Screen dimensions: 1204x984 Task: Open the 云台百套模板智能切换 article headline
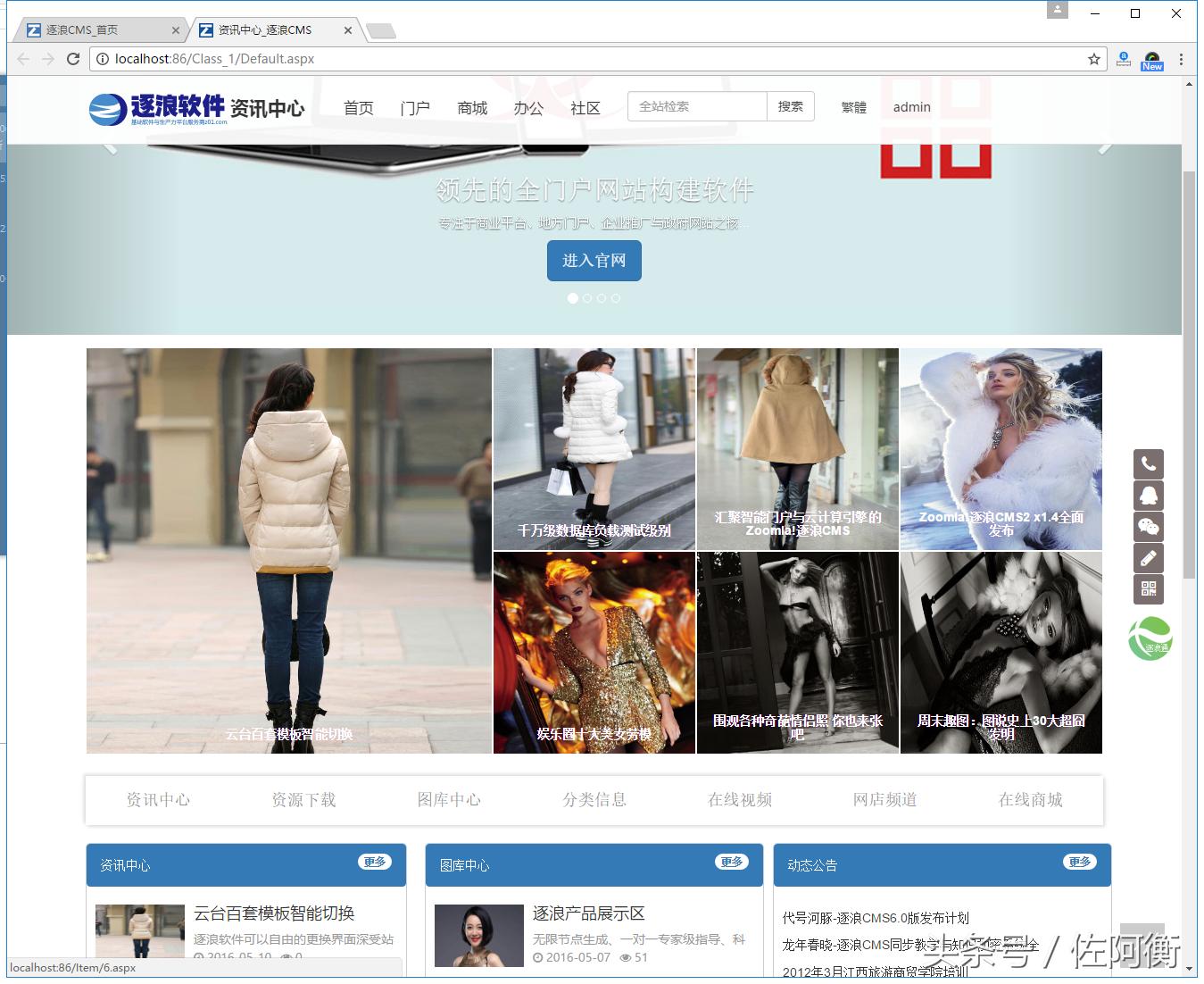[274, 913]
